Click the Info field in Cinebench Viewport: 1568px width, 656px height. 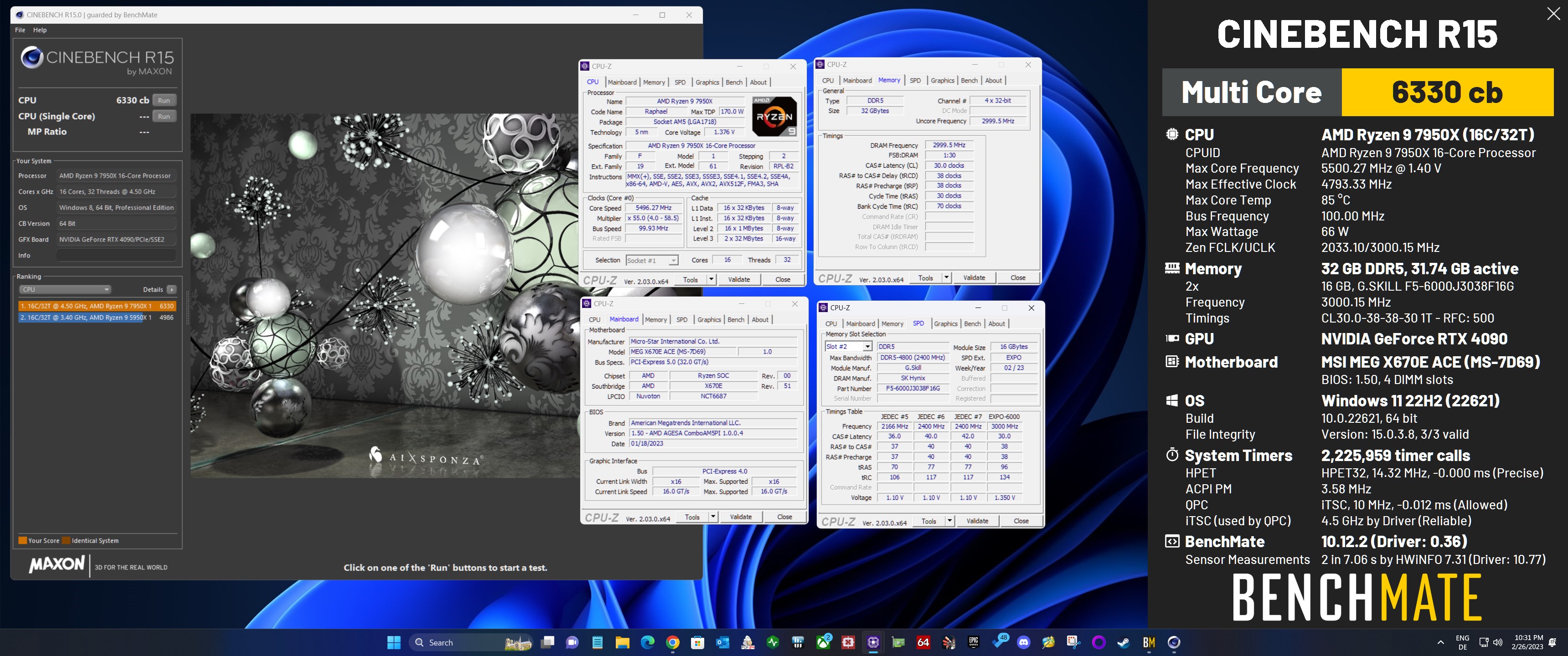(x=116, y=256)
